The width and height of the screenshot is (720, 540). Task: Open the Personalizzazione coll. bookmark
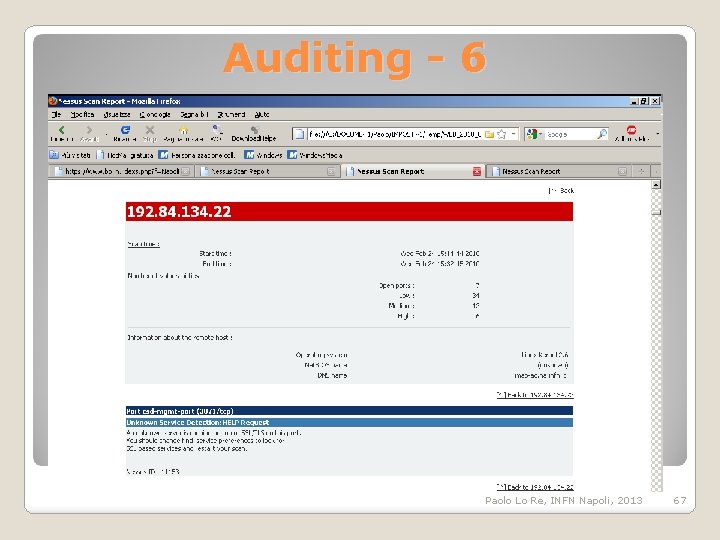[197, 155]
